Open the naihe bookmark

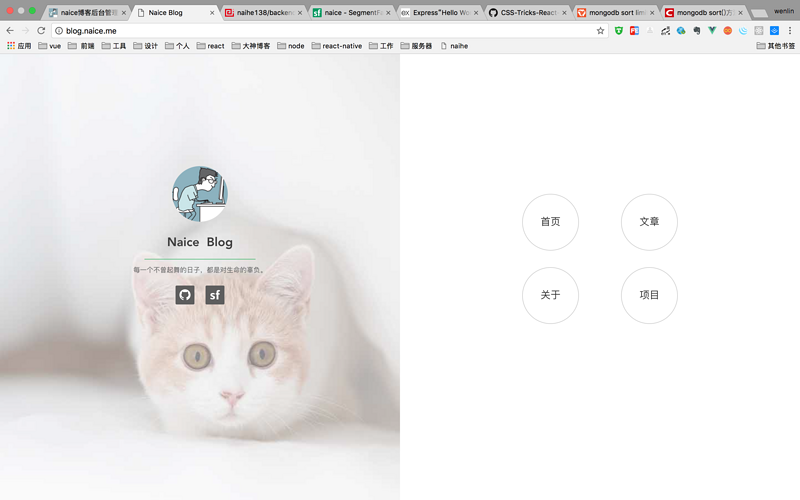[x=454, y=46]
